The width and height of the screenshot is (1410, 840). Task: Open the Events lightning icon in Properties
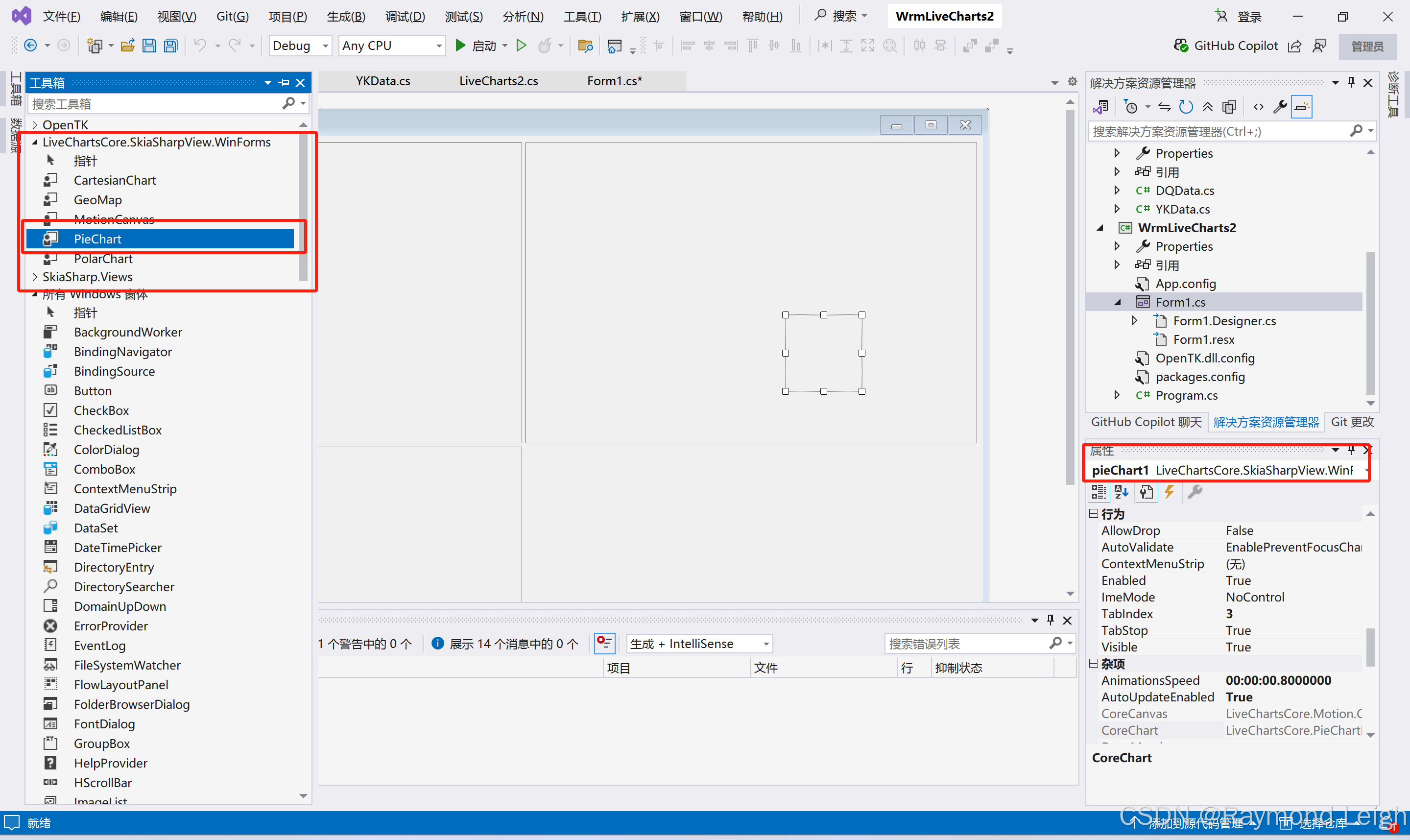(x=1169, y=492)
